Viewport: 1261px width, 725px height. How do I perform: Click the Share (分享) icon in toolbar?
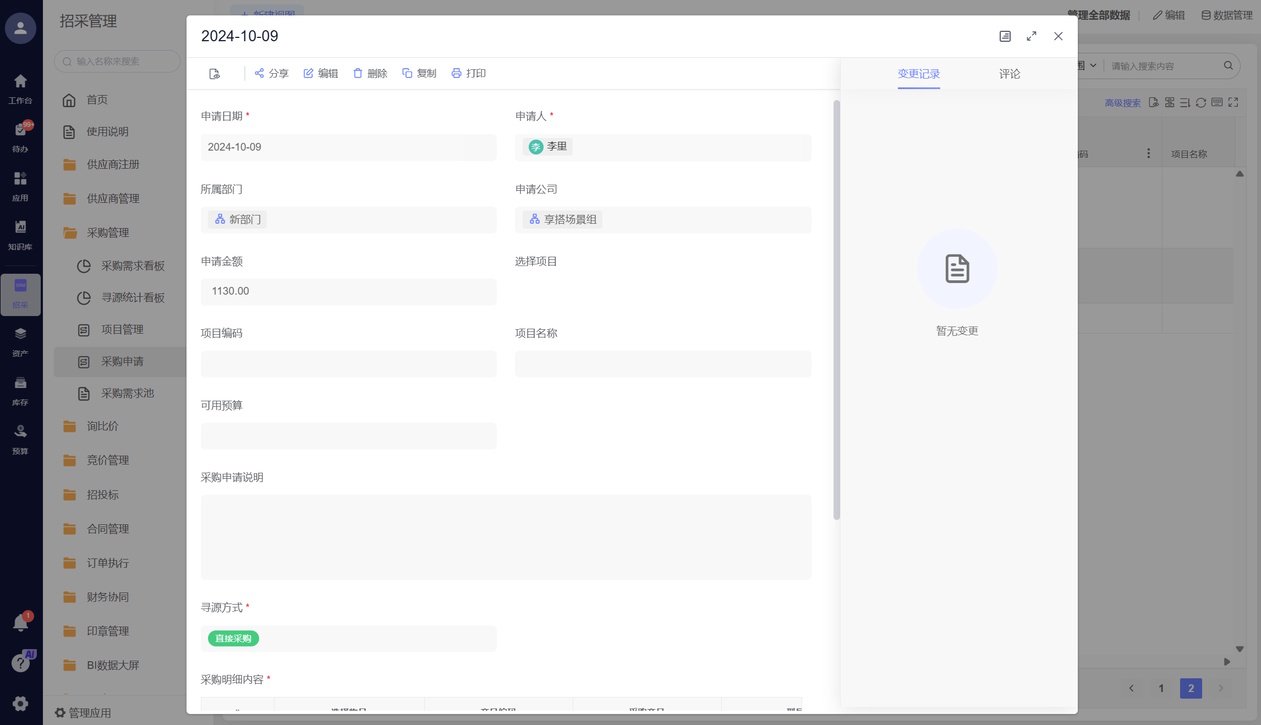point(260,73)
